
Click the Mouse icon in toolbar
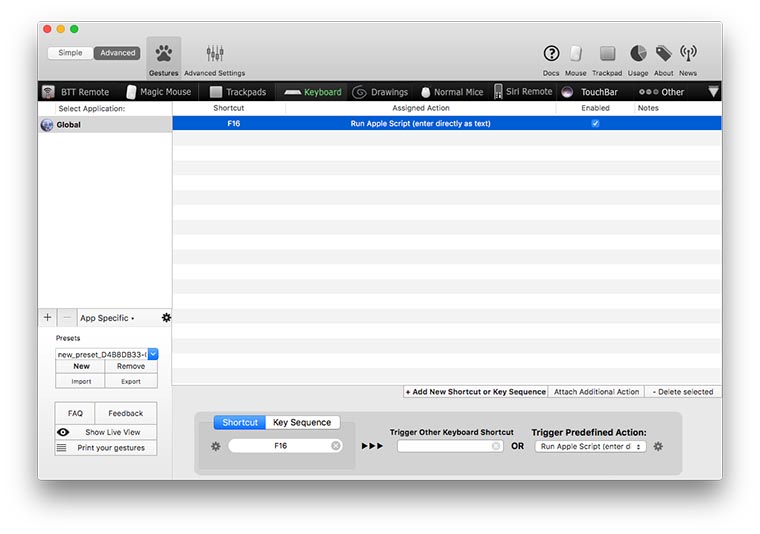576,54
